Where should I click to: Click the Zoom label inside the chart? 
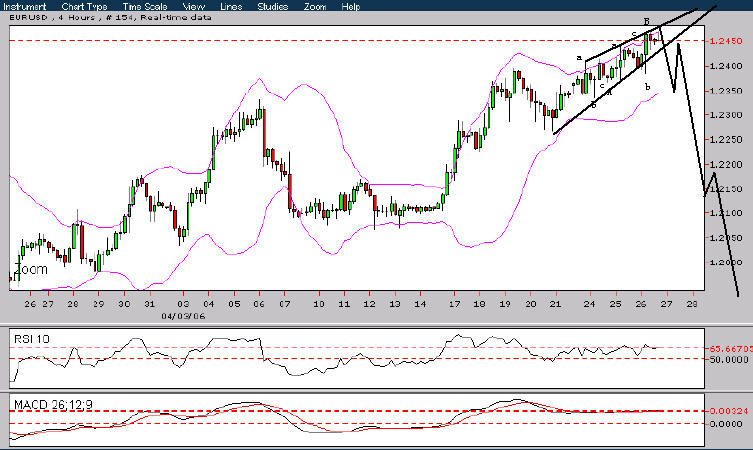[x=30, y=270]
